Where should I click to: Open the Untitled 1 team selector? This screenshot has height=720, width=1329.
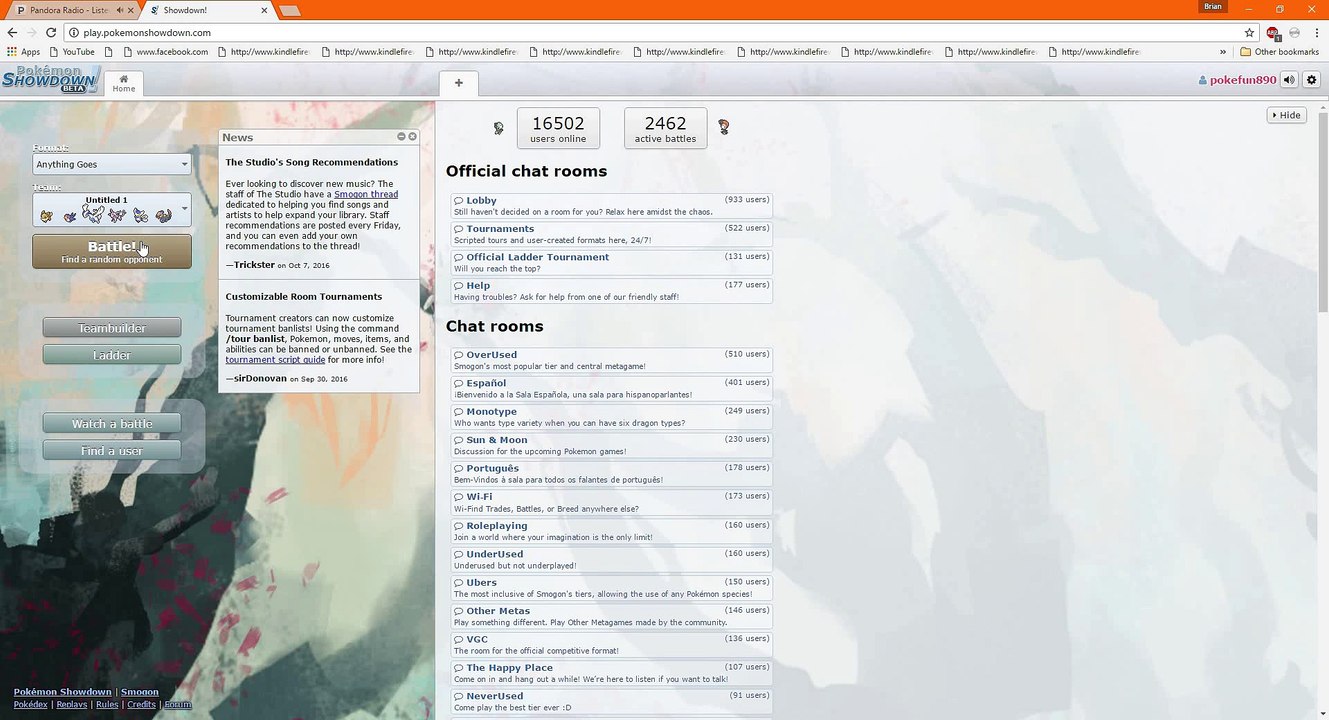point(111,209)
